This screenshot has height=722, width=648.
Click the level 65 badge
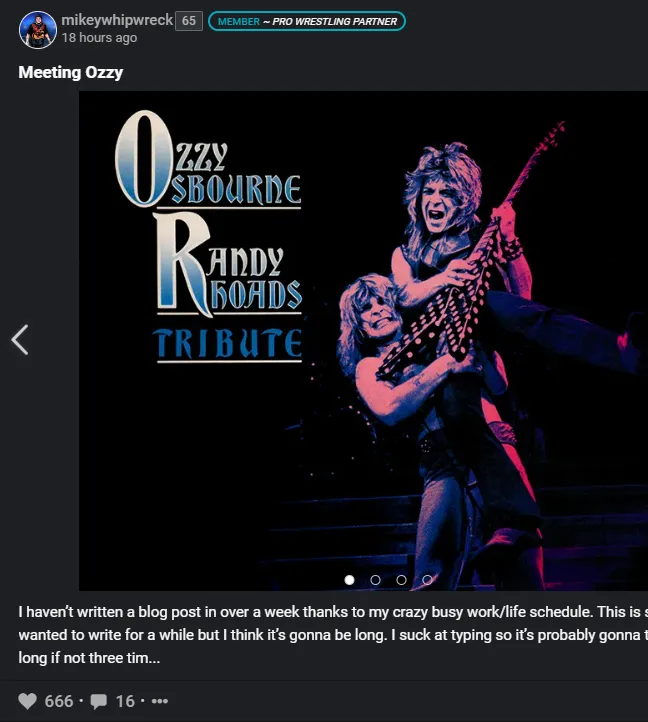(x=189, y=21)
